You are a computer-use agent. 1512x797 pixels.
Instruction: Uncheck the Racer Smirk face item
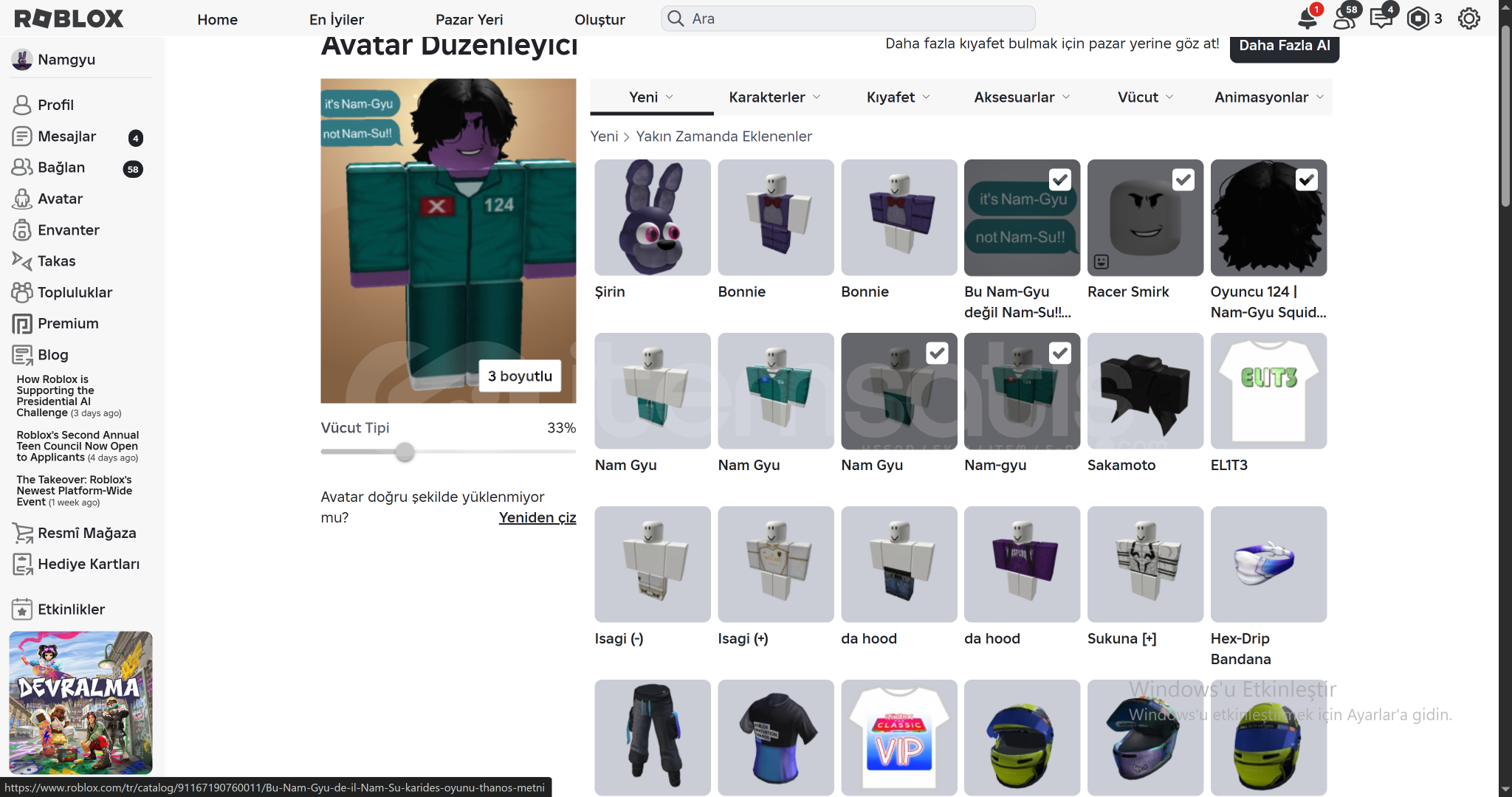(1183, 179)
